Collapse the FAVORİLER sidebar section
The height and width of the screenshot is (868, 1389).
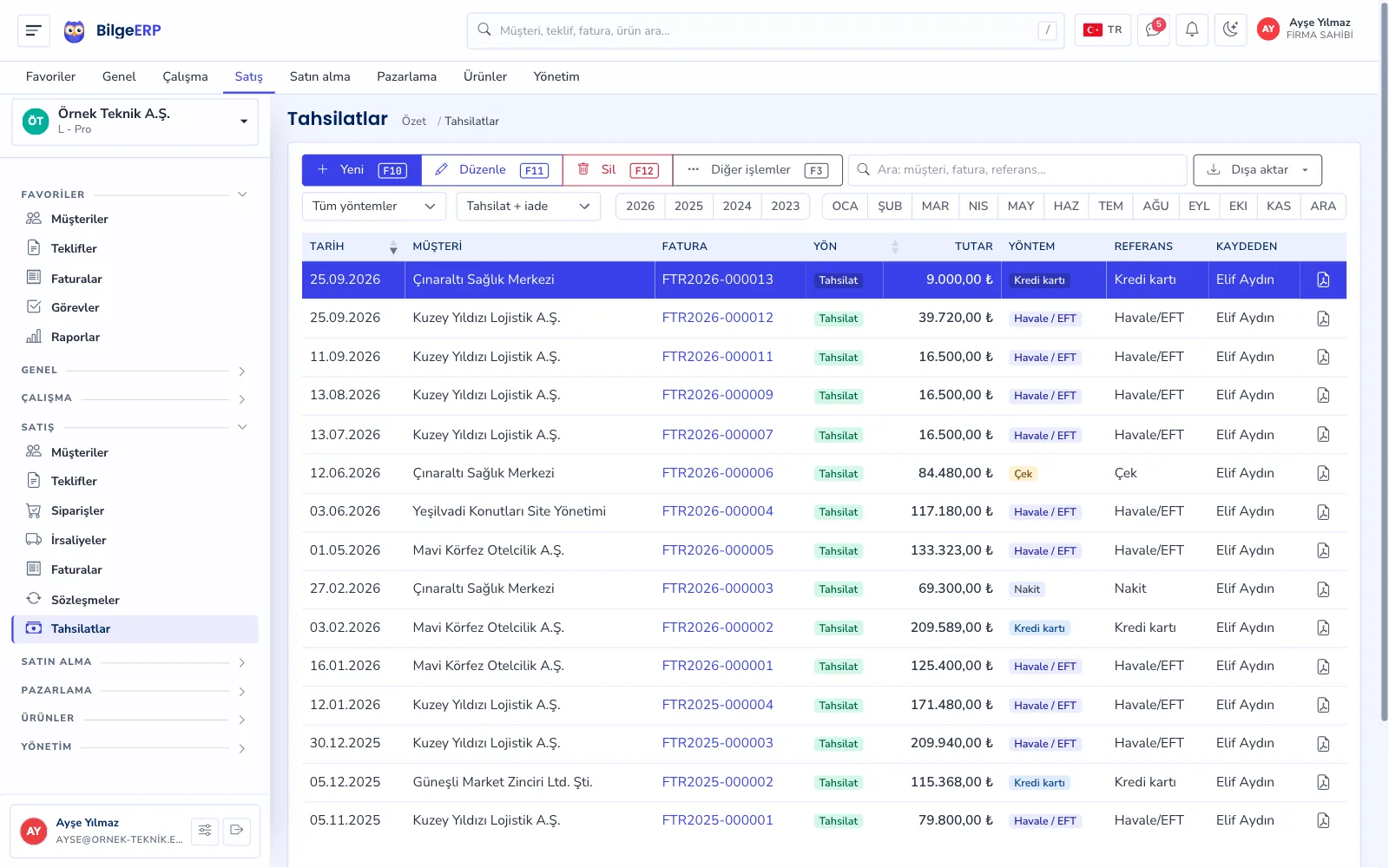tap(135, 194)
